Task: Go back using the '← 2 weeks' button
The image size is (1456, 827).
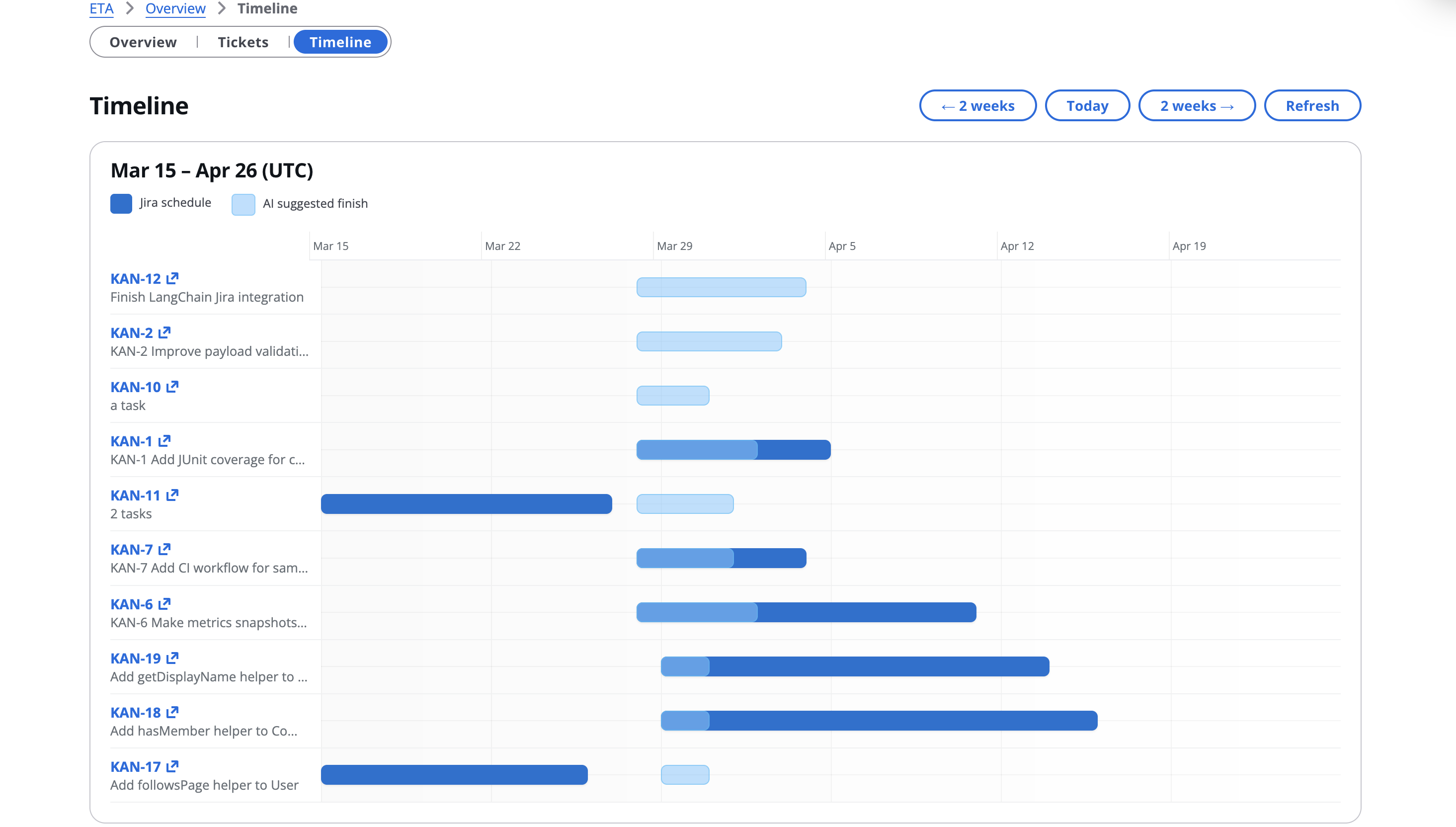Action: click(977, 106)
